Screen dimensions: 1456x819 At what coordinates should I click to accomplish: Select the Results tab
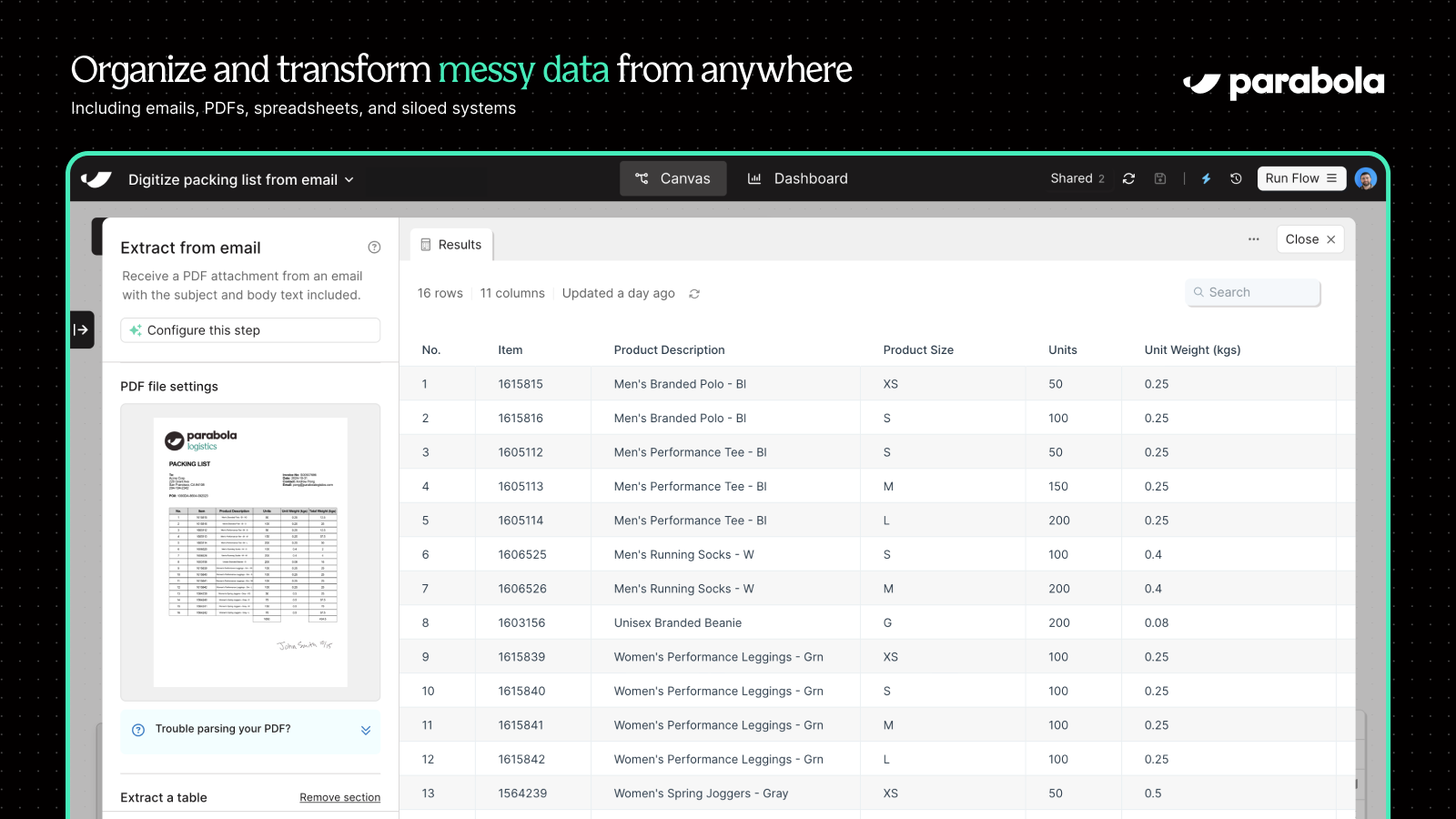[451, 245]
